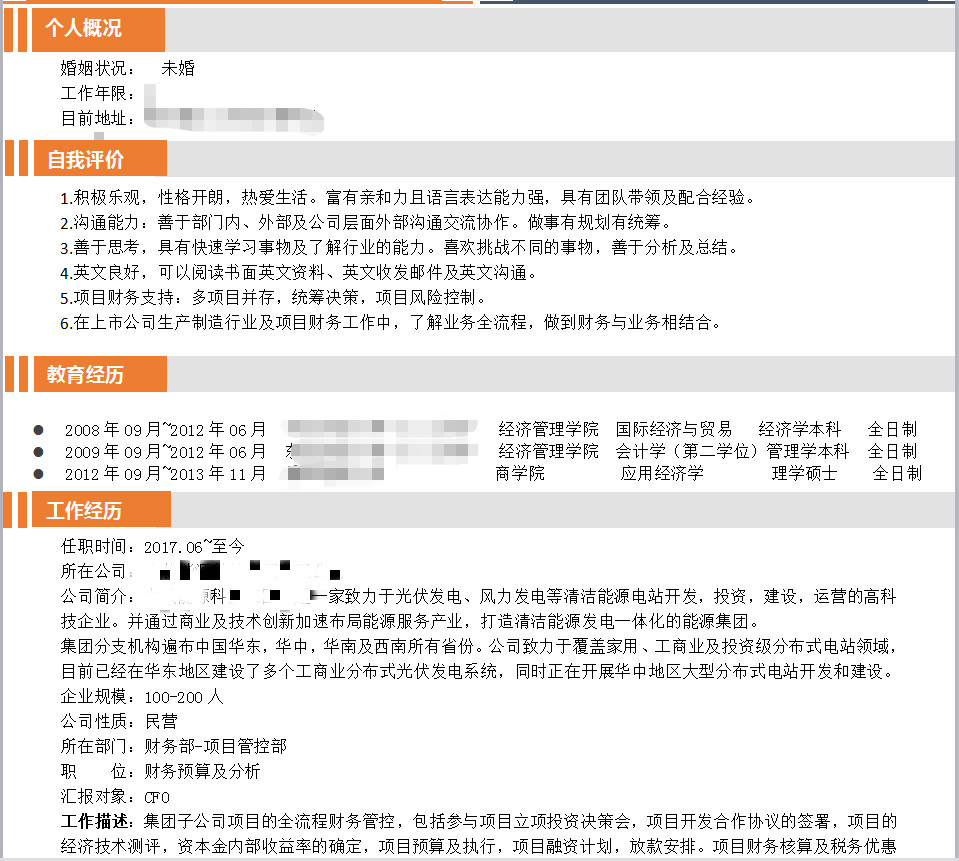Select the 个人概况 section header
Screen dimensions: 959x861
(x=84, y=29)
